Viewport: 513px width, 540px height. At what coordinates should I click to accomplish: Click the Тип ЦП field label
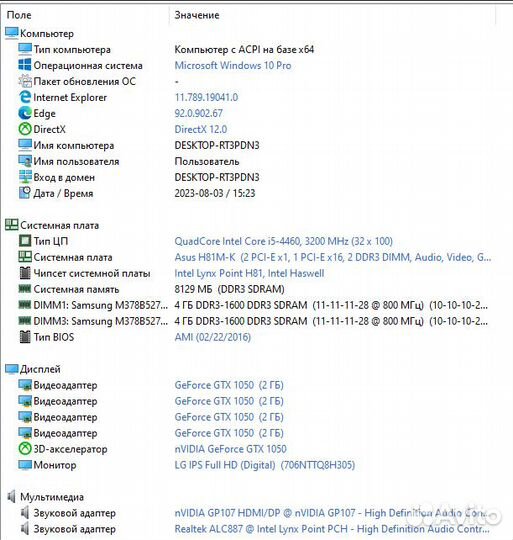(51, 241)
